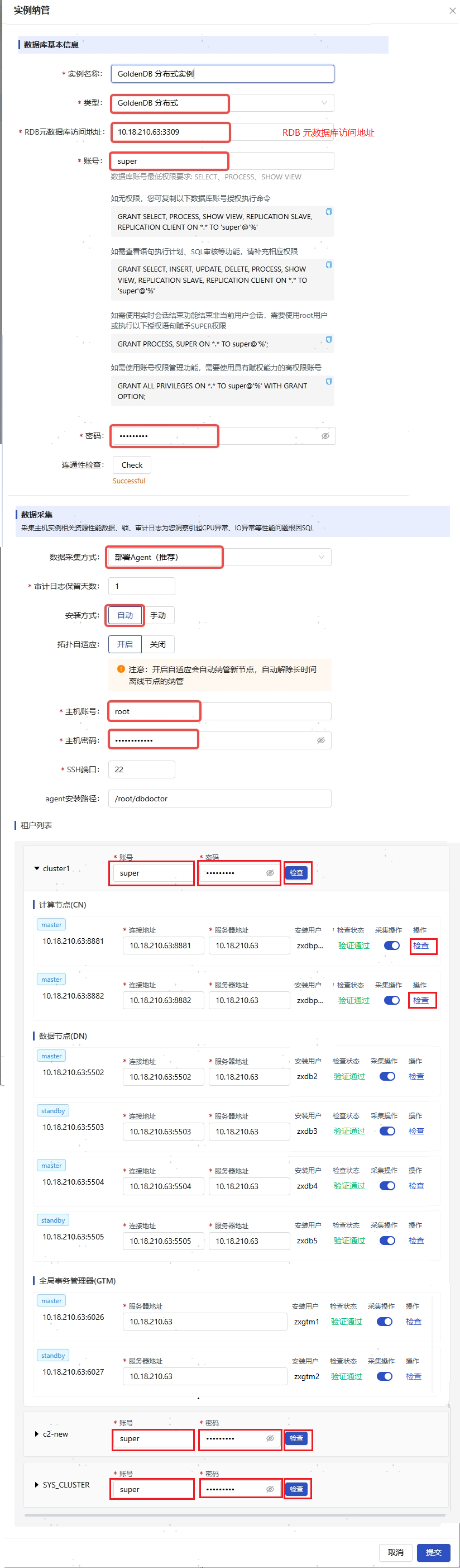Click 提交 to submit the form

[434, 1552]
